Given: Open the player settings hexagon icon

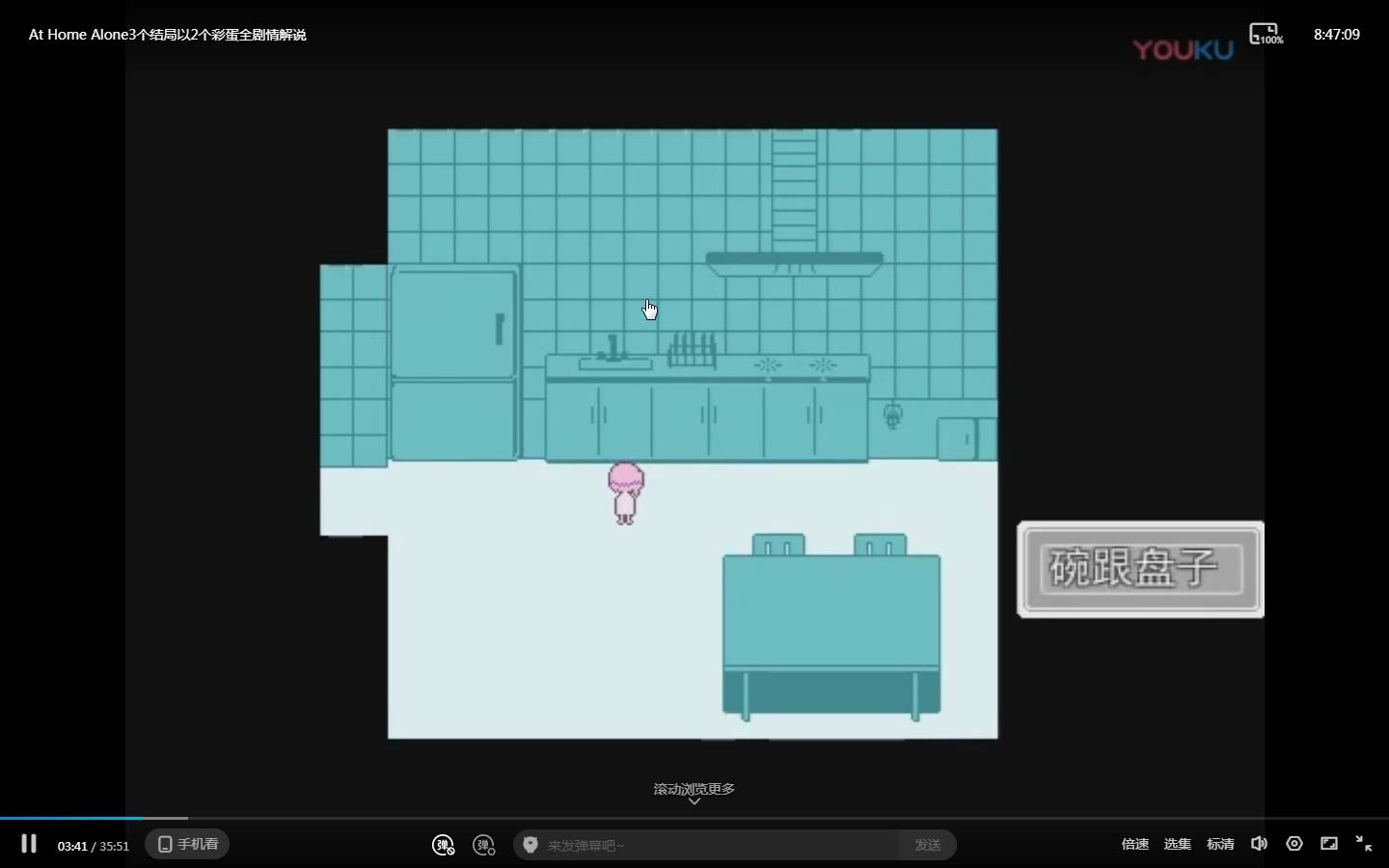Looking at the screenshot, I should [x=1294, y=844].
